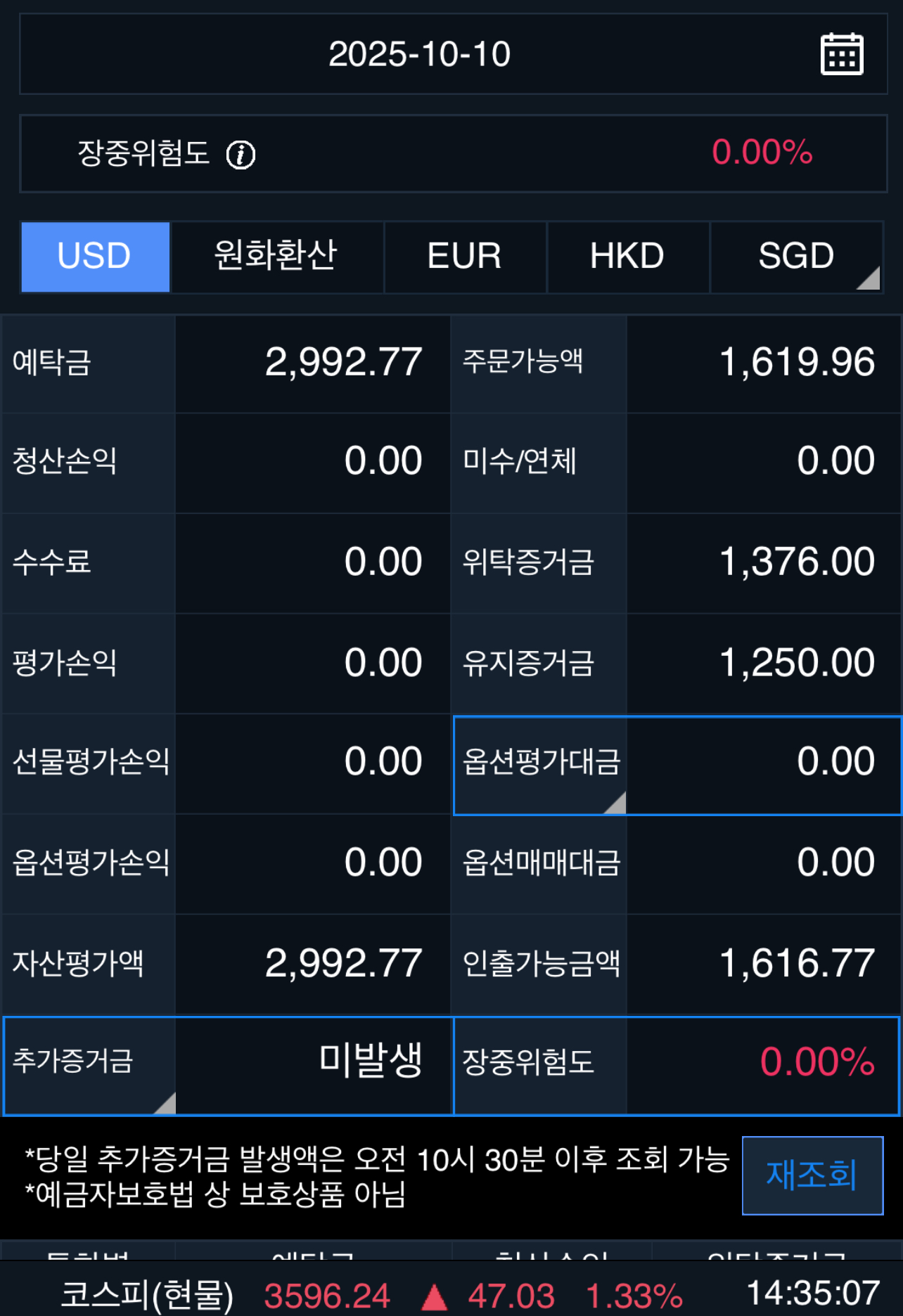The width and height of the screenshot is (903, 1316).
Task: Select the 위탁증거금 value 1,376.00
Action: click(x=797, y=562)
